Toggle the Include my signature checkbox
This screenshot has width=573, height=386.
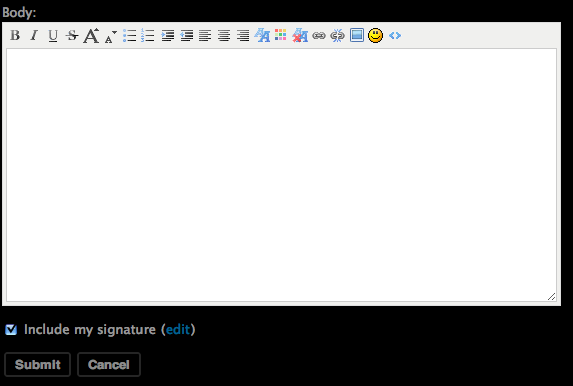(11, 330)
